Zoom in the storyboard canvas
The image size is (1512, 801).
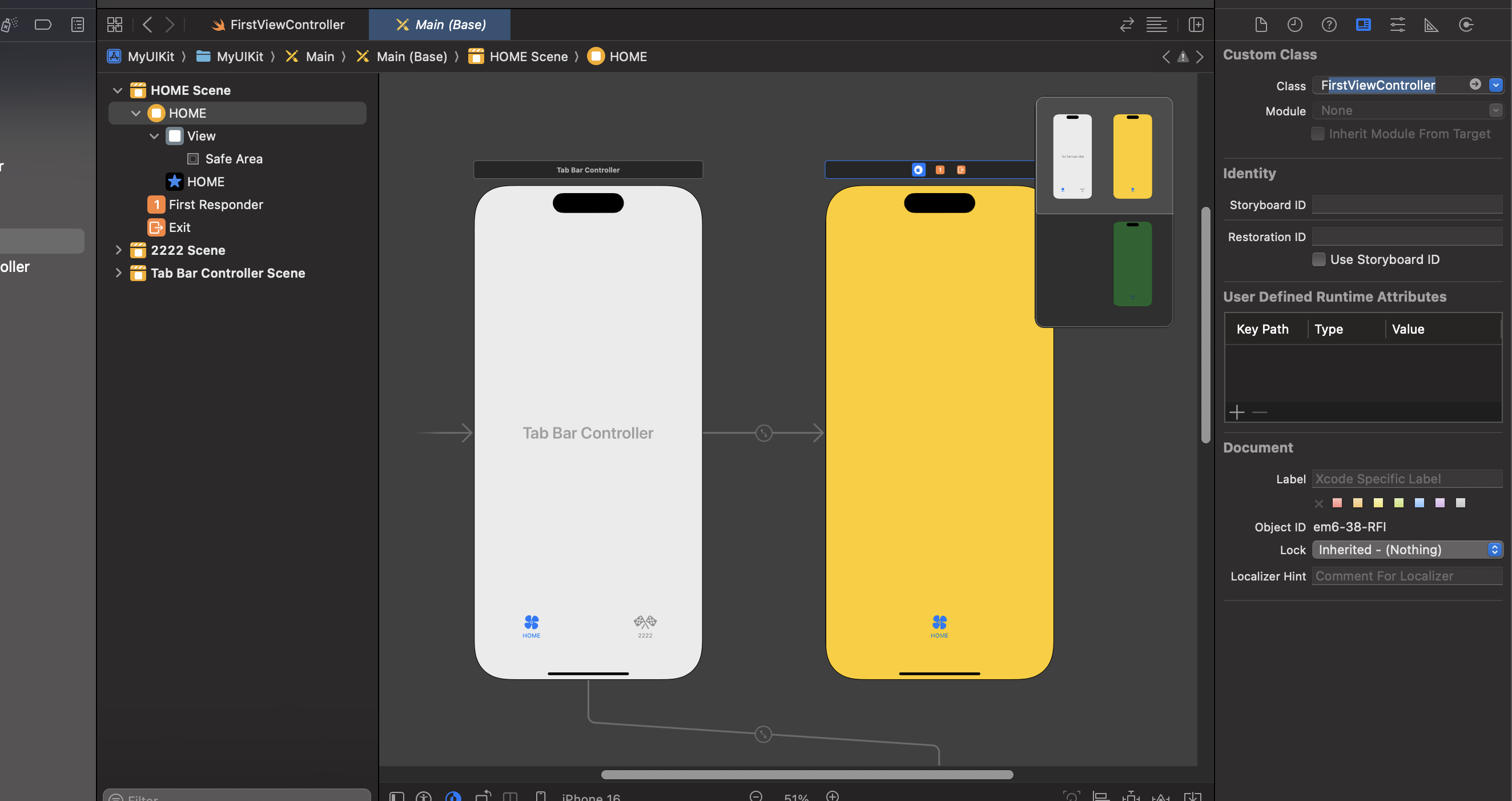coord(833,796)
